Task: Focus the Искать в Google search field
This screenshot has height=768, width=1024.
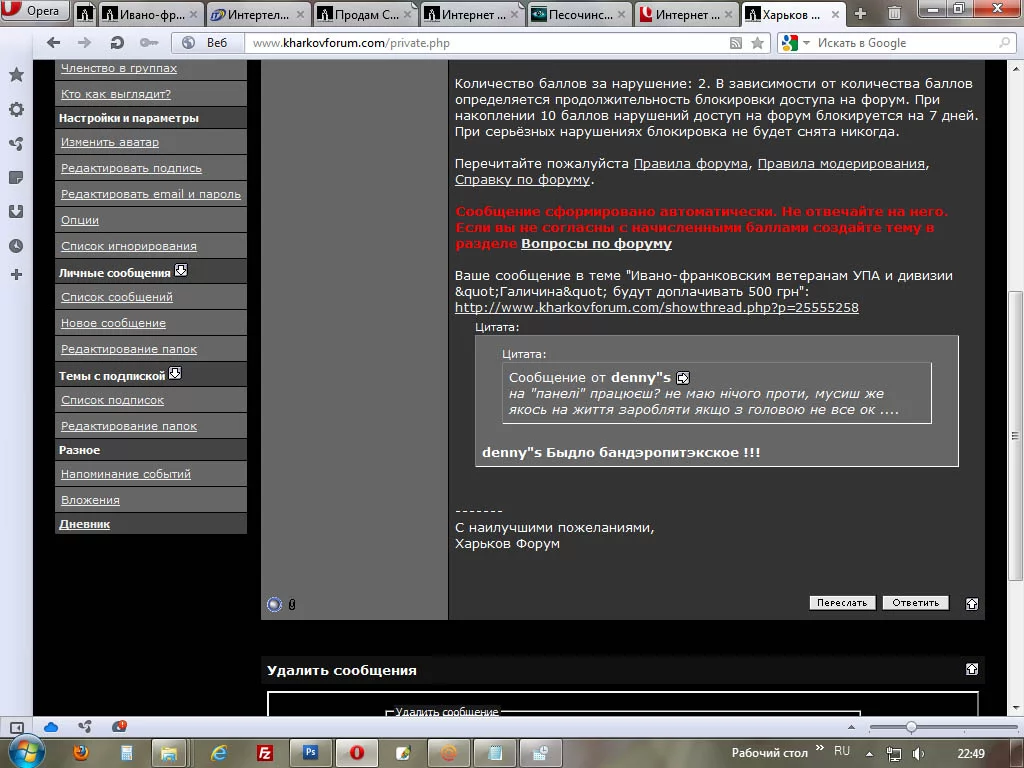Action: [904, 42]
